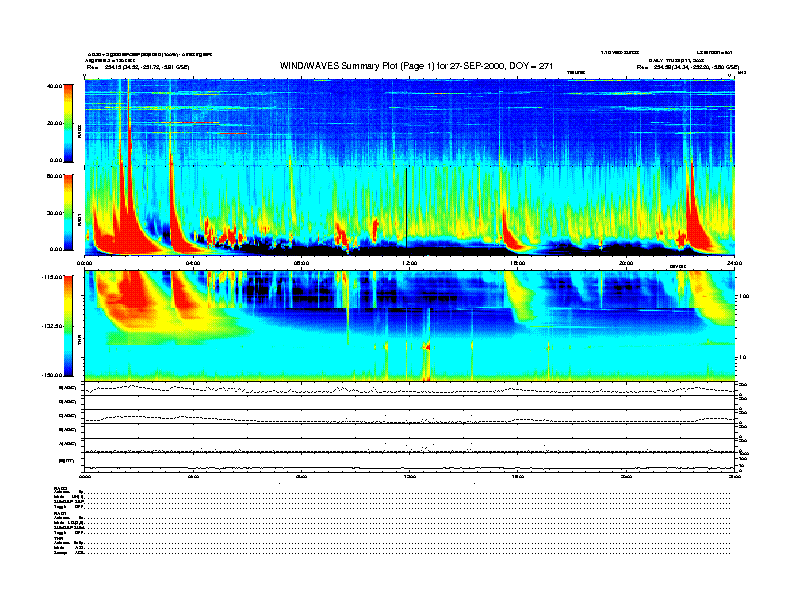Click the RAD2 intensity color bar
The height and width of the screenshot is (612, 792).
pyautogui.click(x=68, y=123)
